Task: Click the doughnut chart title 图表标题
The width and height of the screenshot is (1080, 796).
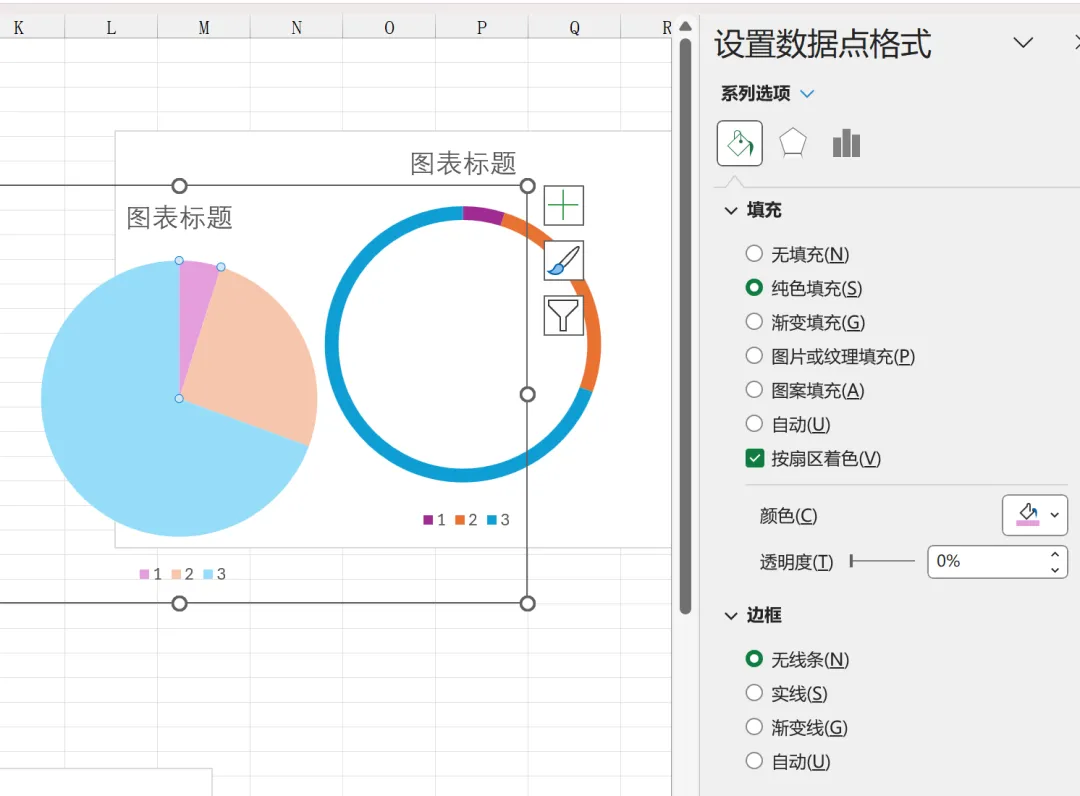Action: click(463, 163)
